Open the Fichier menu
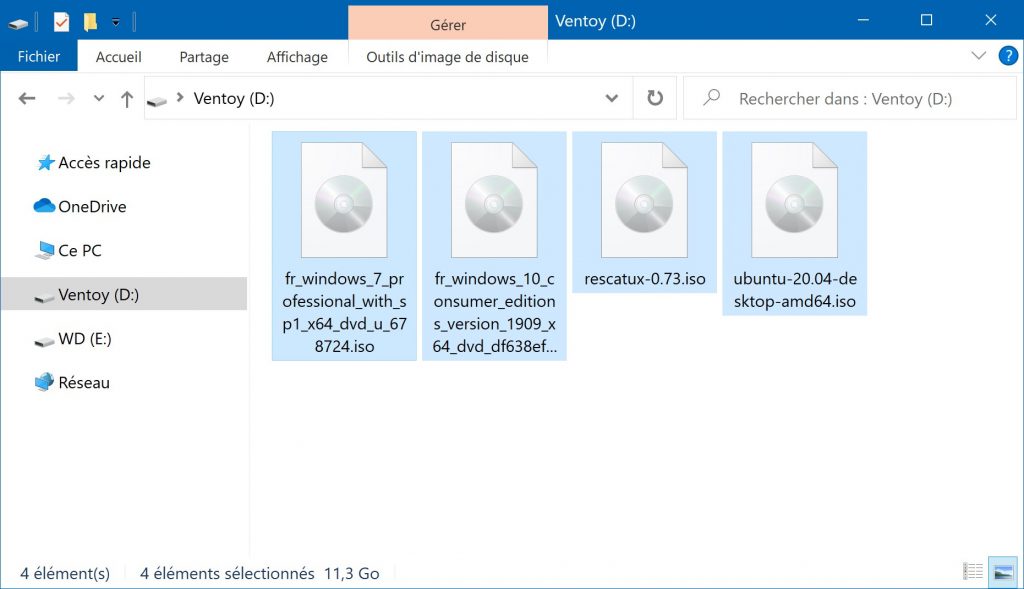Image resolution: width=1024 pixels, height=589 pixels. click(39, 56)
